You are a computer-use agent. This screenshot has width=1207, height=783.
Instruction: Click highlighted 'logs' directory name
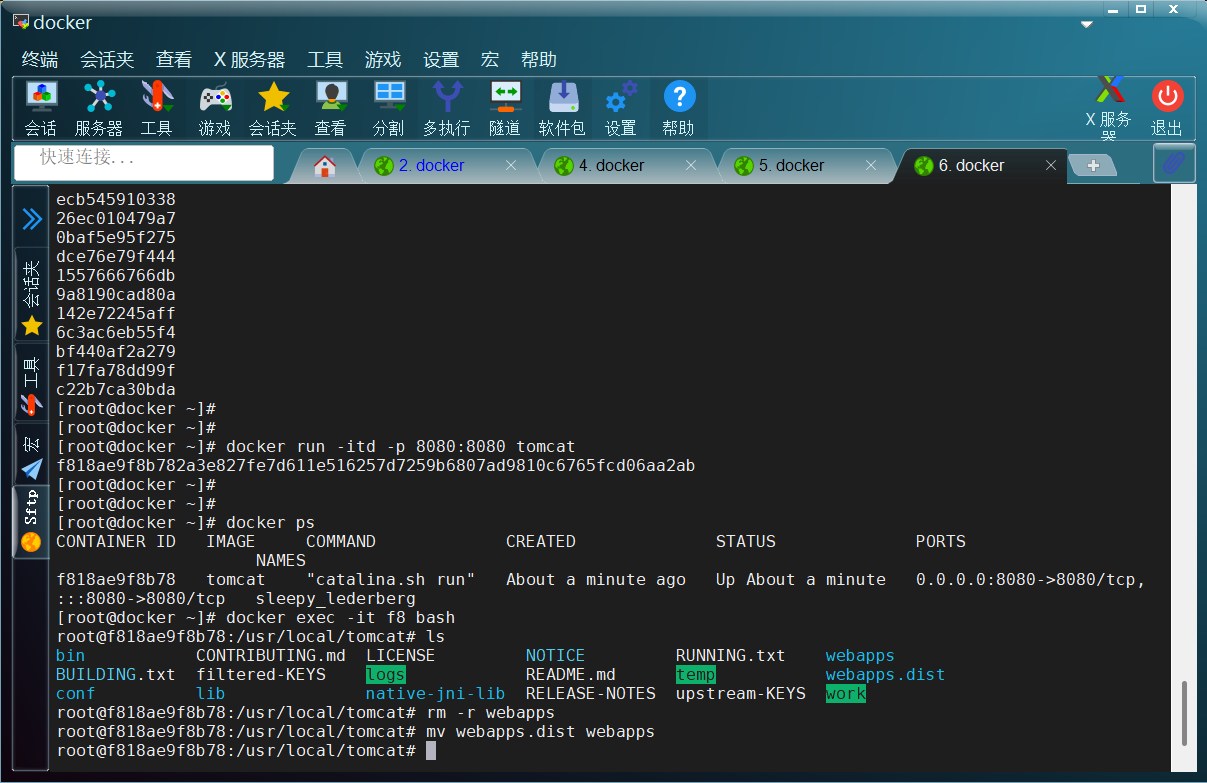click(386, 675)
